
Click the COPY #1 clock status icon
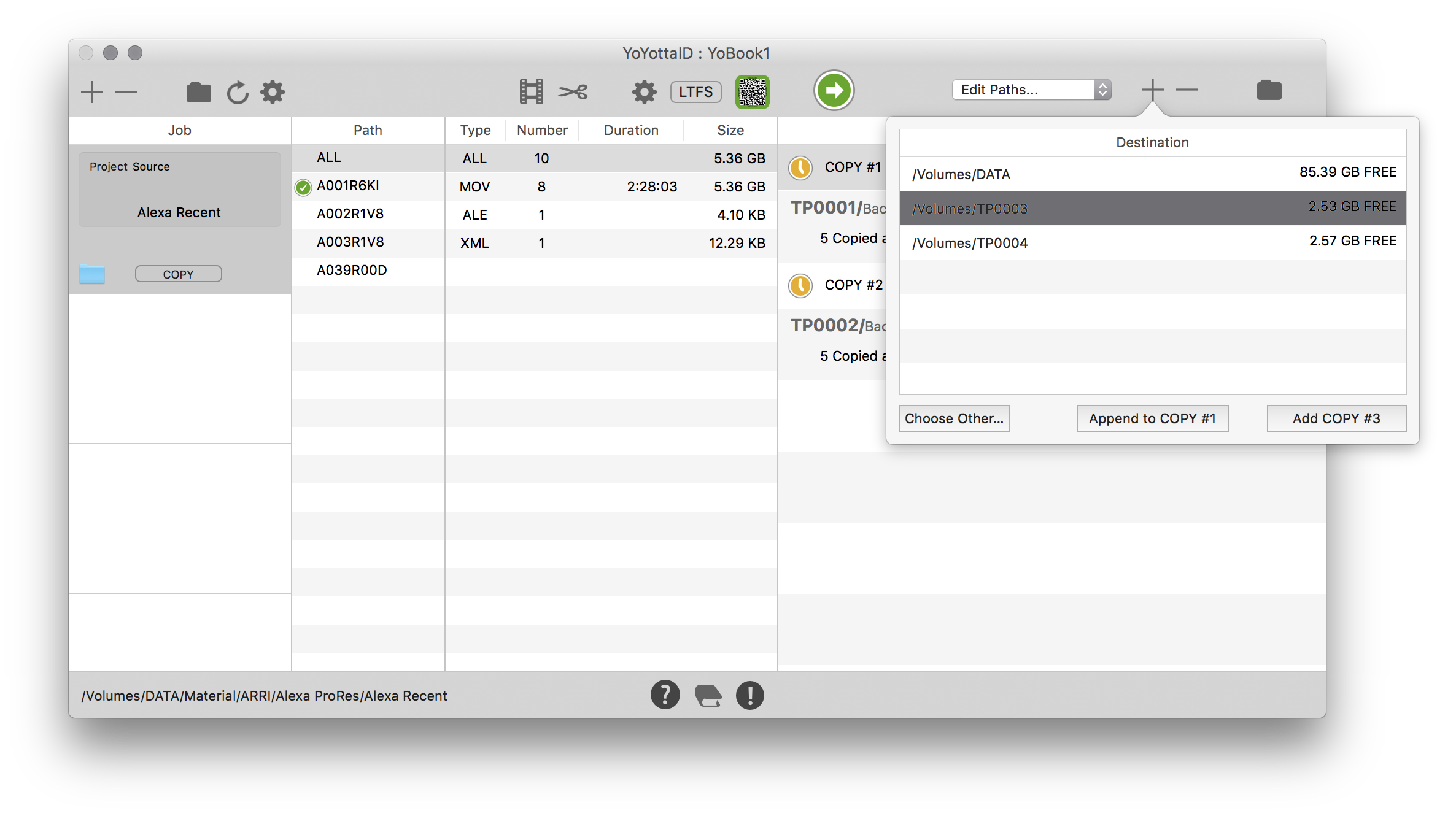click(800, 167)
